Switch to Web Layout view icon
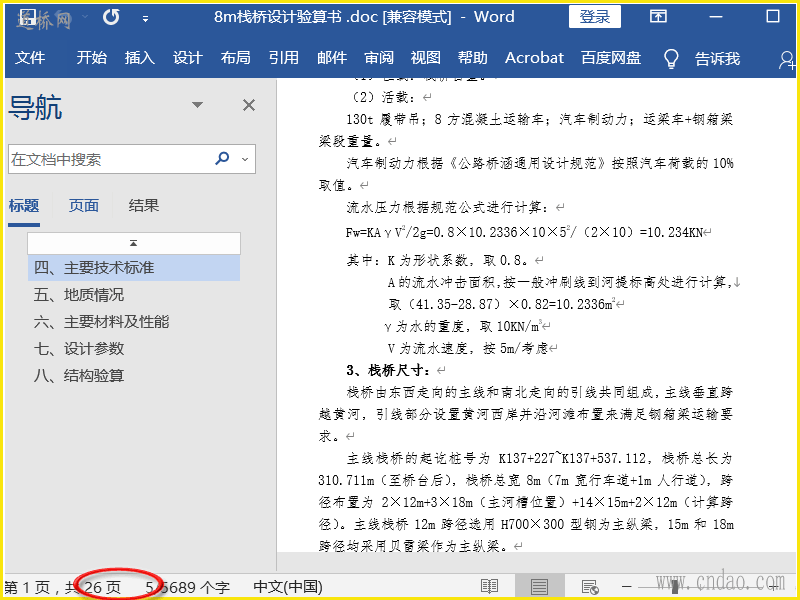The image size is (800, 600). [590, 587]
